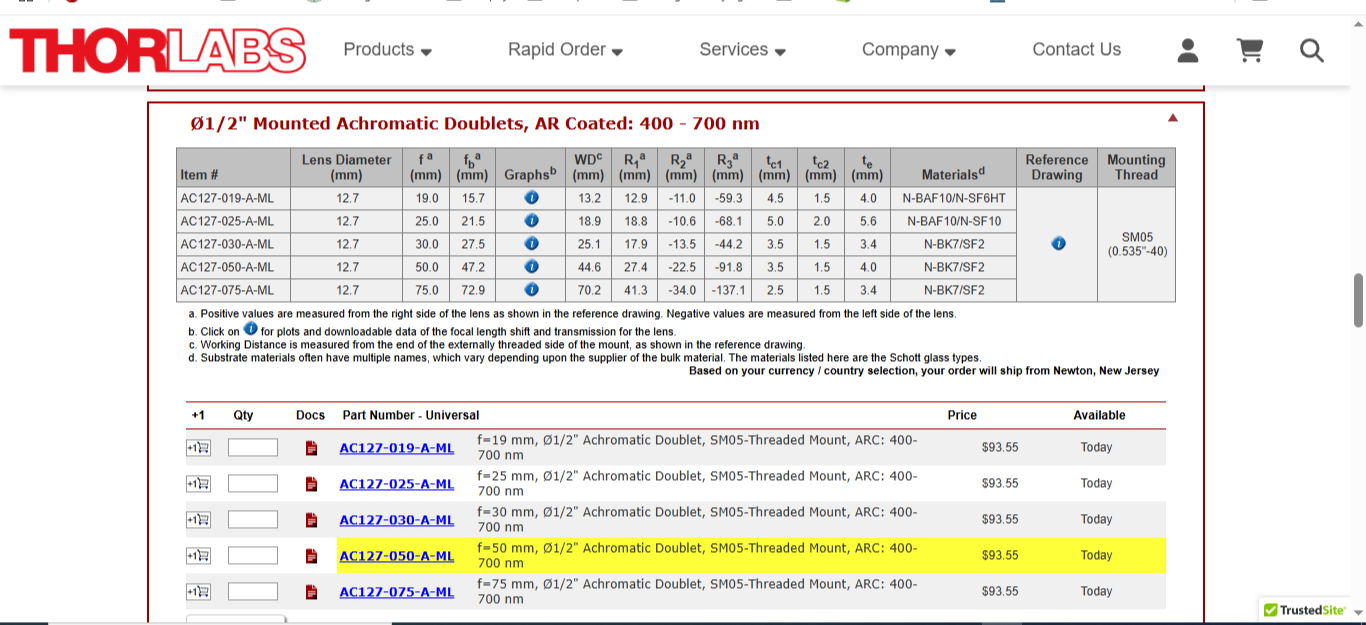Go to Thorlabs home via logo
Screen dimensions: 1366x625
[158, 51]
